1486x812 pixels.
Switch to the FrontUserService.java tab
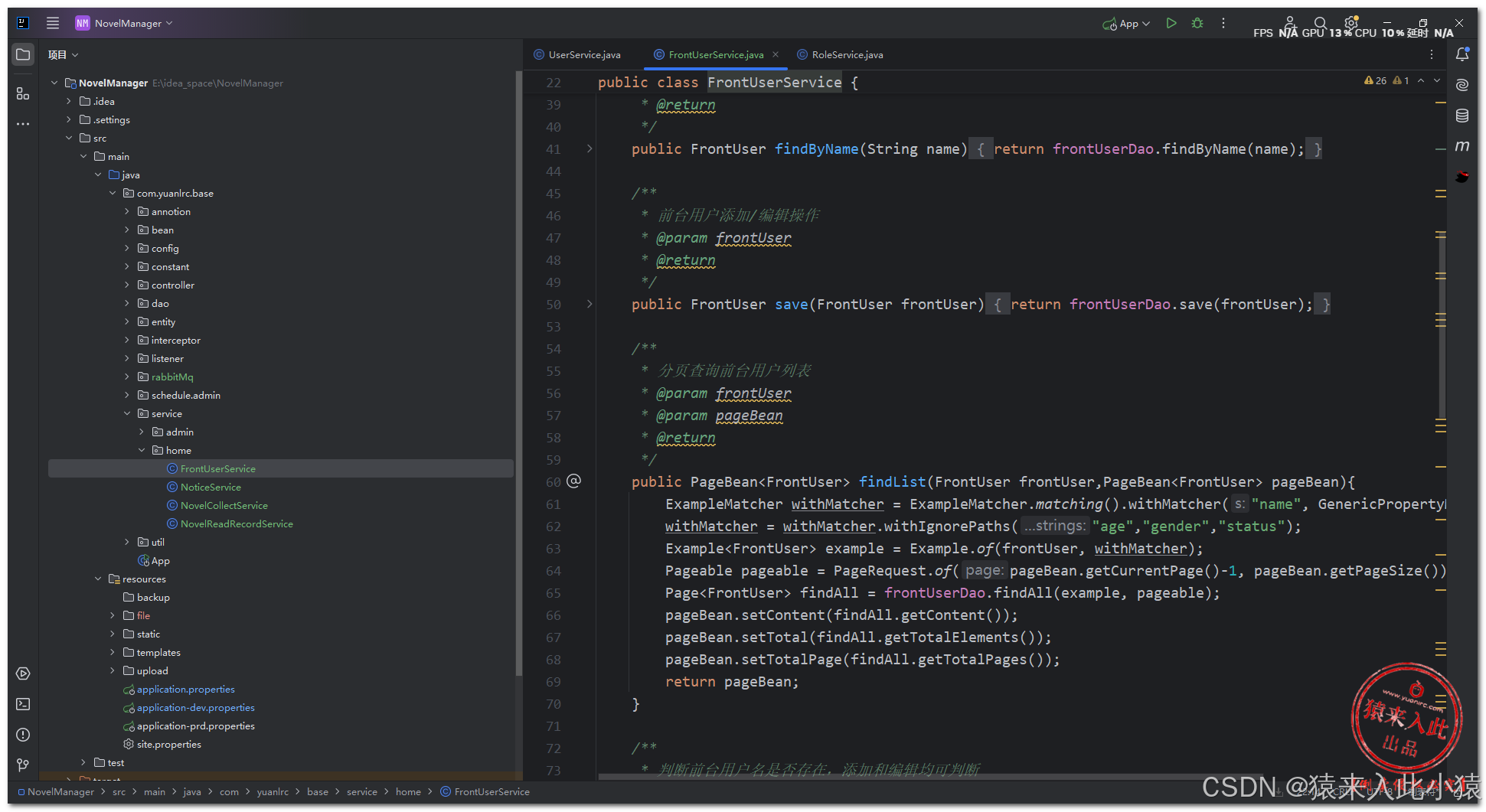(x=716, y=54)
